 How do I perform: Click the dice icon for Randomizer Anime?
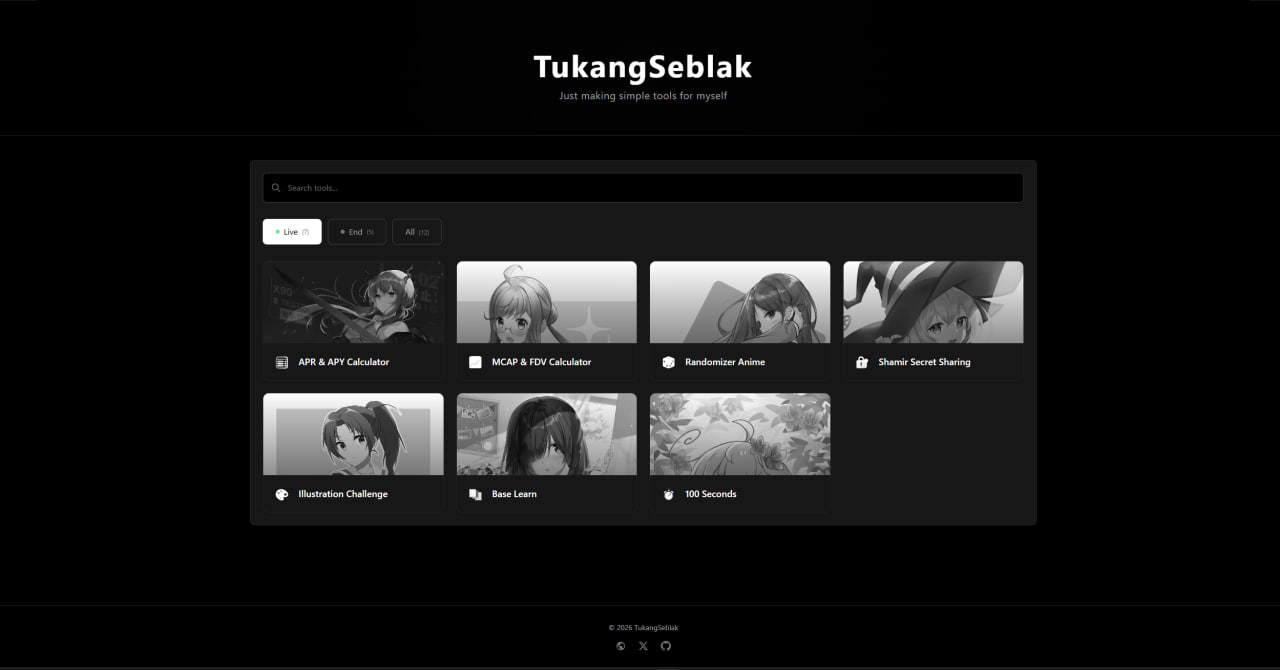point(668,362)
